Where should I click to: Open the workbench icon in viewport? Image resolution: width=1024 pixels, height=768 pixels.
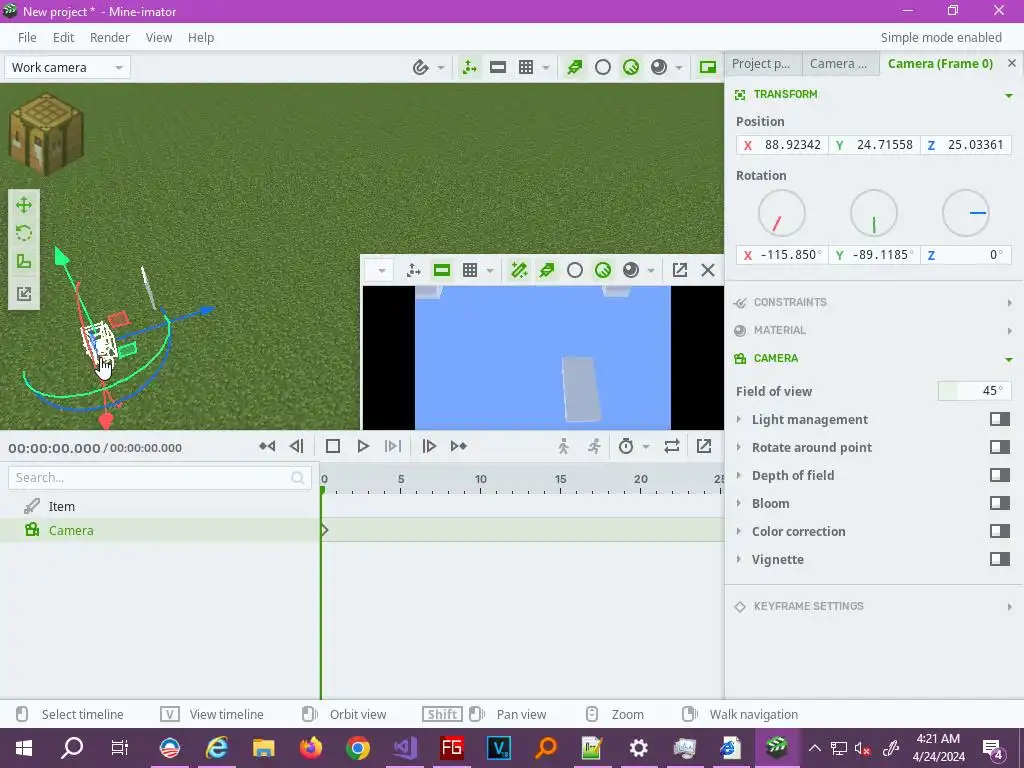(46, 133)
